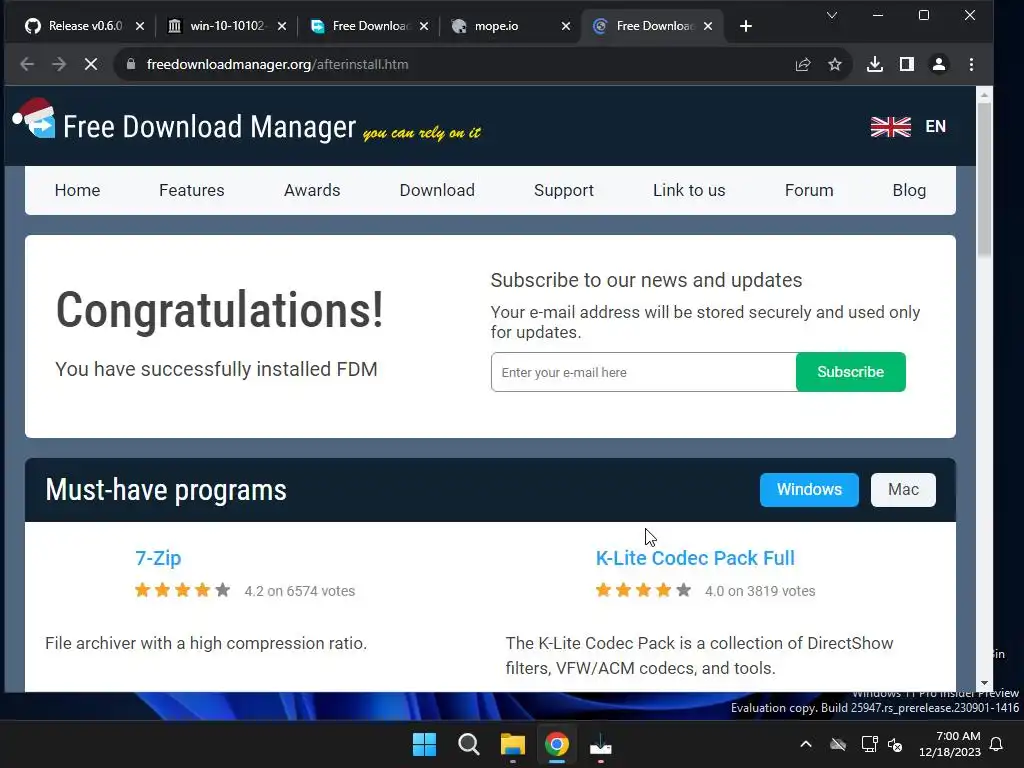This screenshot has height=768, width=1024.
Task: Show hidden system tray icons
Action: (806, 744)
